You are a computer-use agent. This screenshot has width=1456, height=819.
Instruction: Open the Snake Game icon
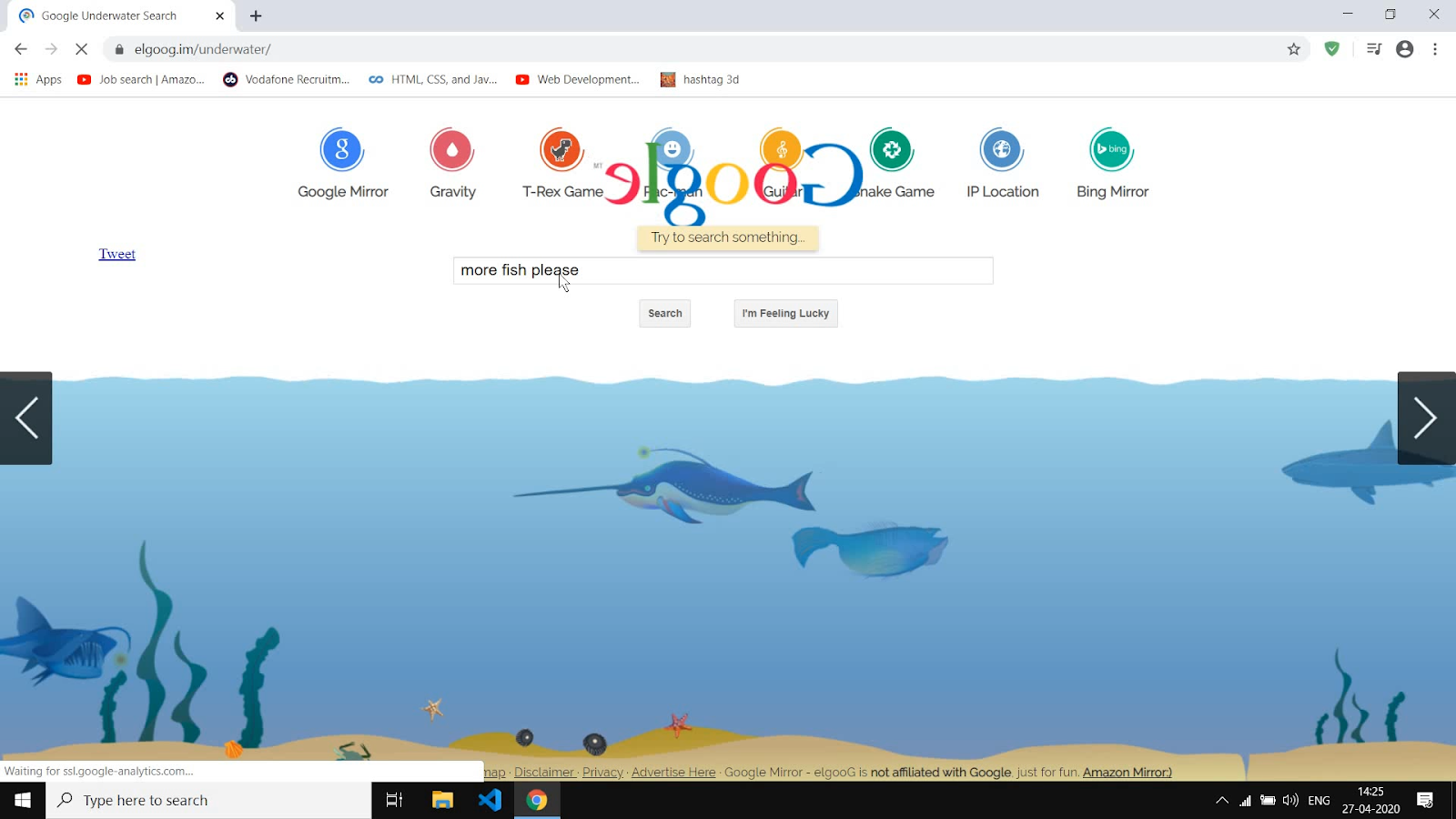coord(892,150)
